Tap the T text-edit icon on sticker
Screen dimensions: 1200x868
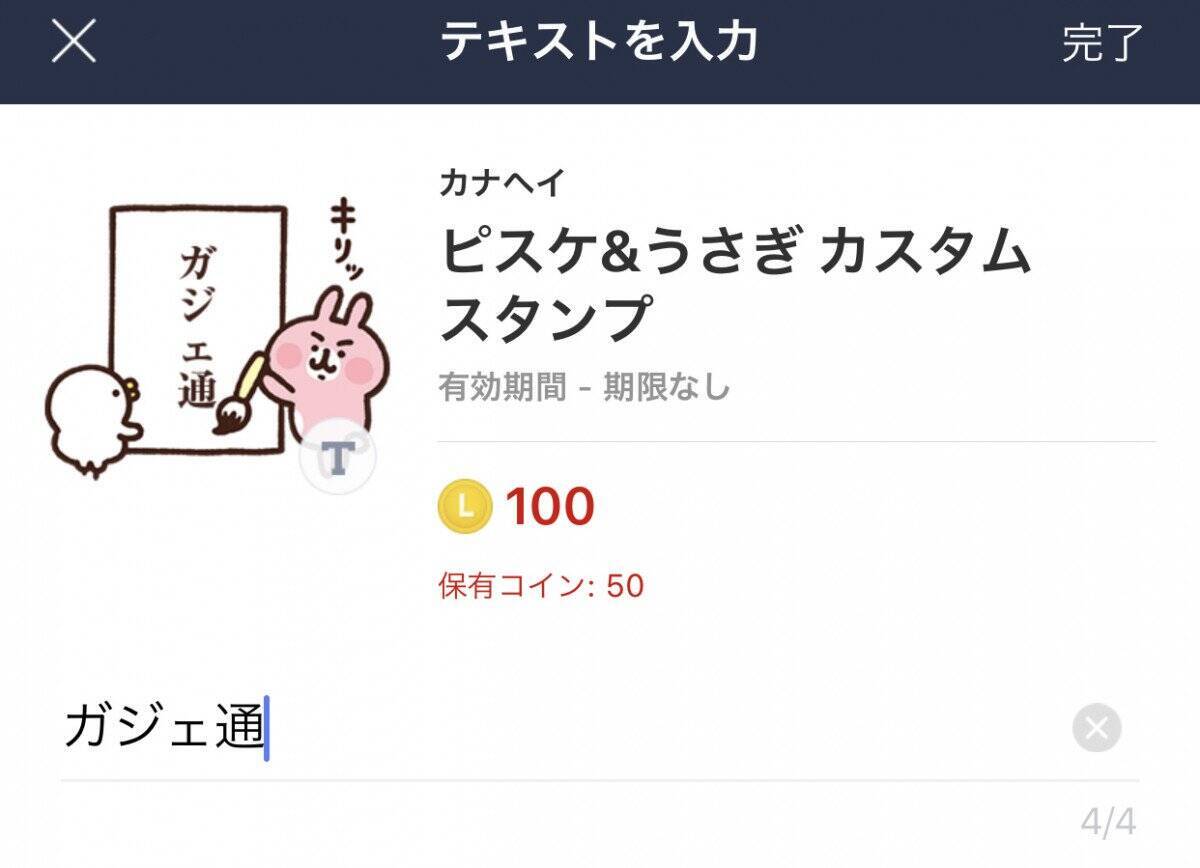[338, 458]
